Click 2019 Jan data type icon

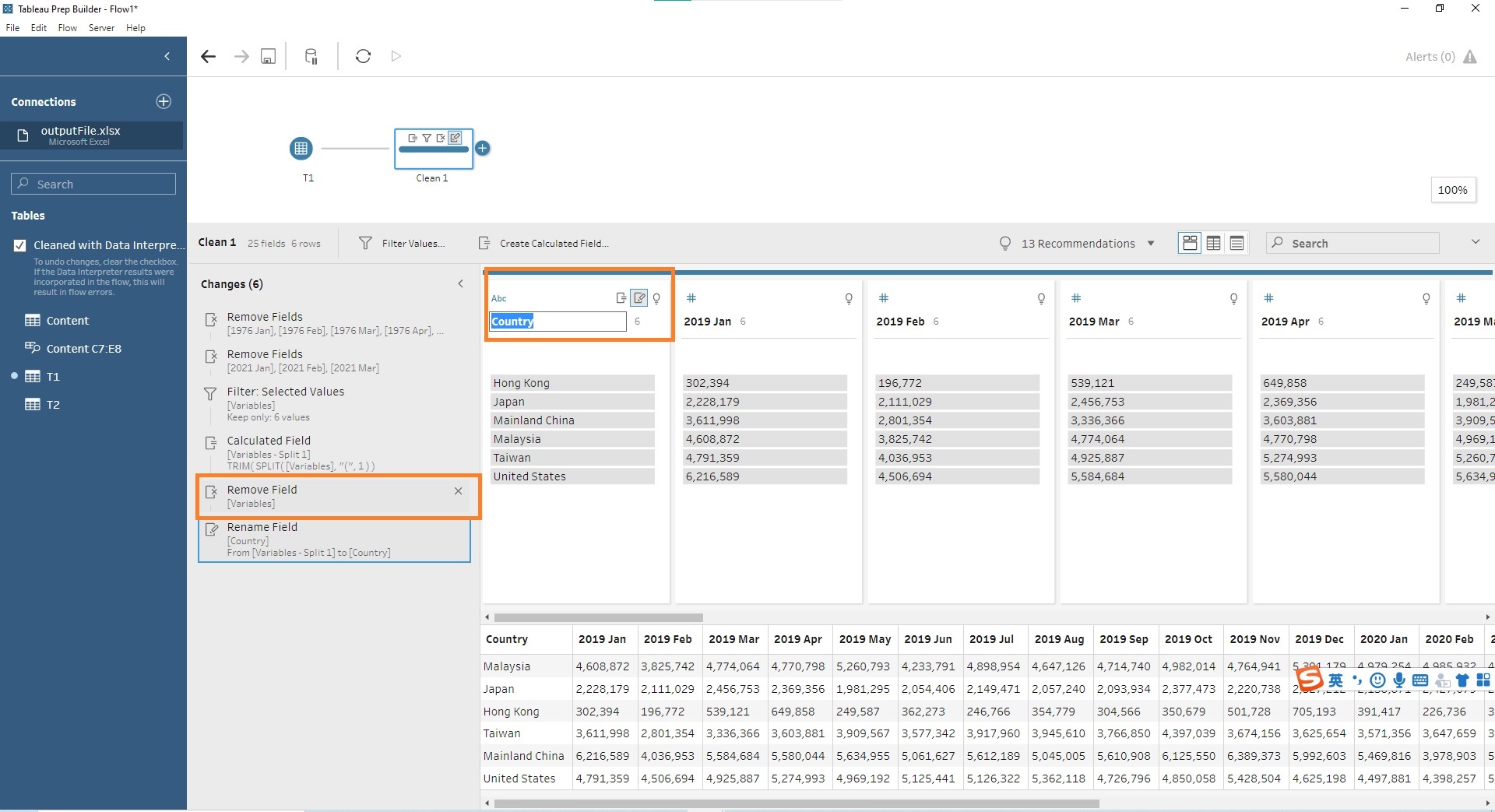click(691, 298)
